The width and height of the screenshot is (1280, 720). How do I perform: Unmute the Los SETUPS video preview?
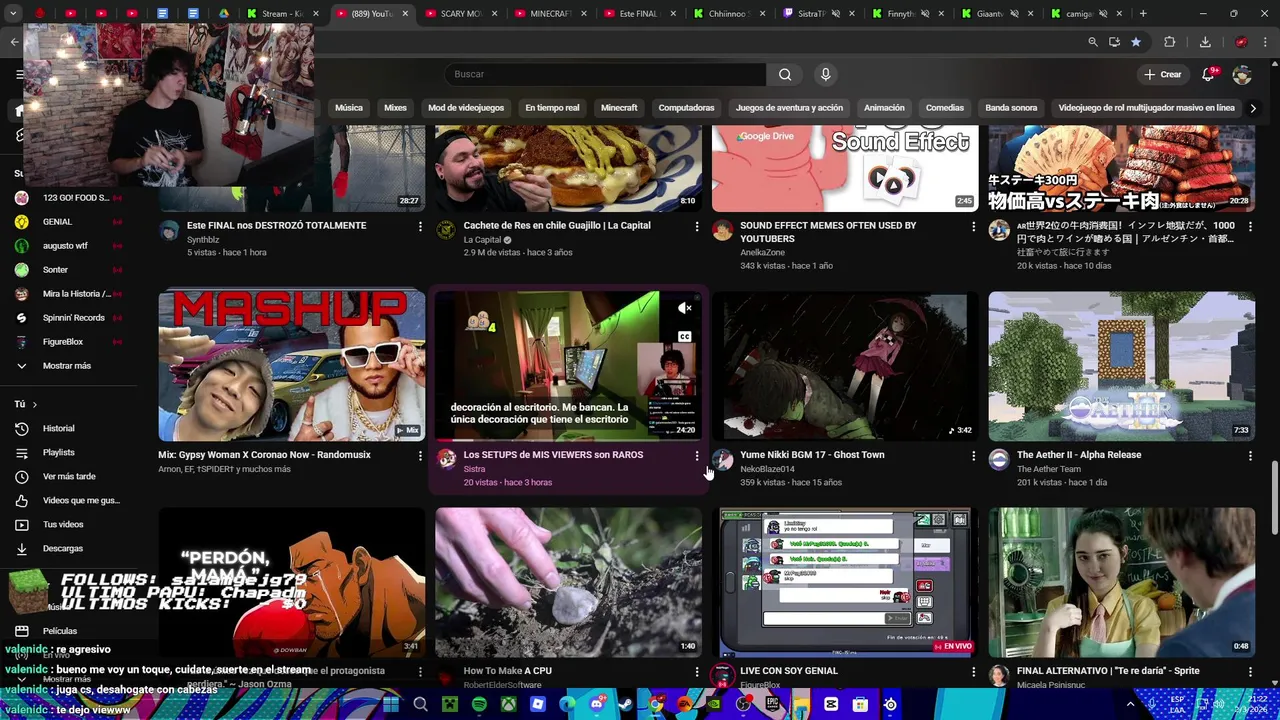tap(684, 308)
